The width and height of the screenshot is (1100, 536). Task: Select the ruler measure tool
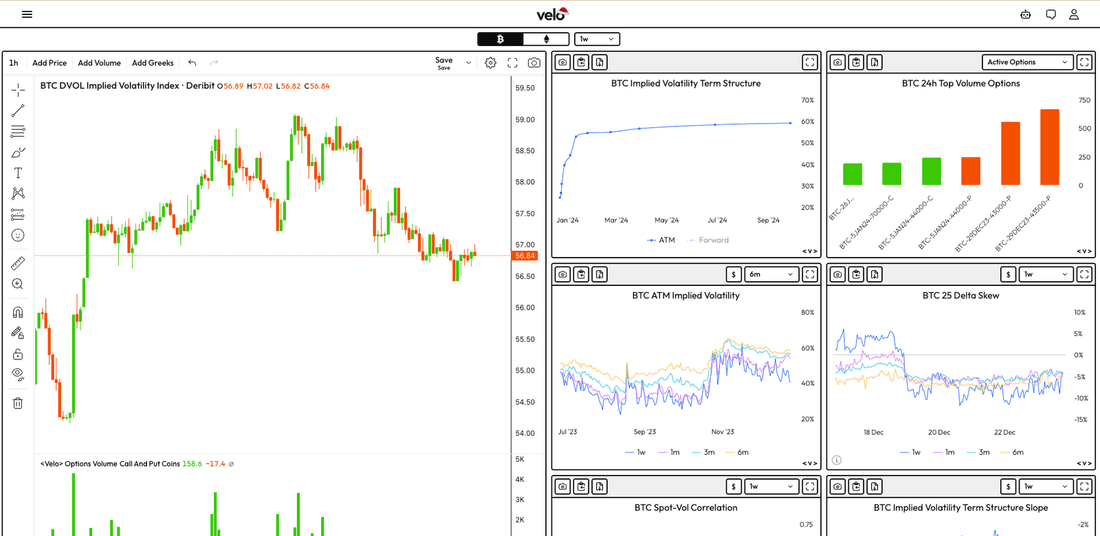pos(18,264)
